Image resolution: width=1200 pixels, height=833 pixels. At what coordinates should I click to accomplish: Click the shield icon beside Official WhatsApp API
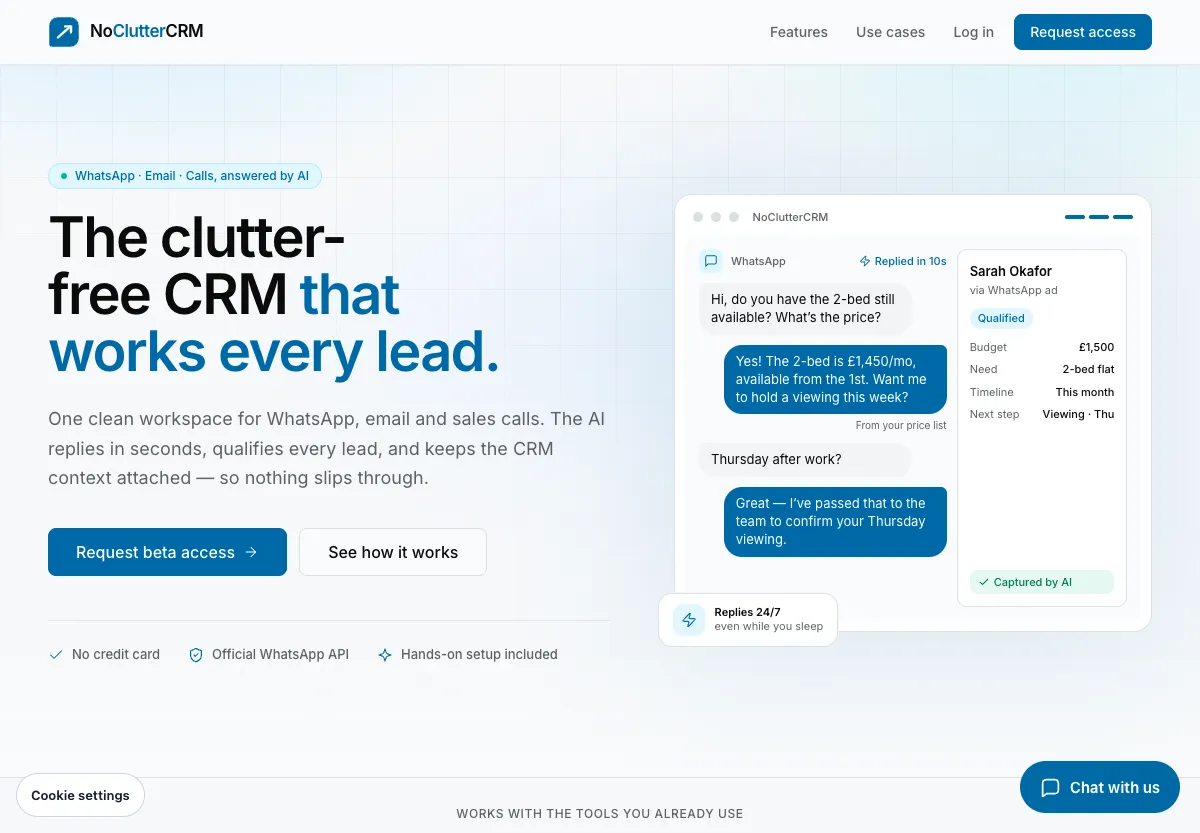[x=196, y=655]
